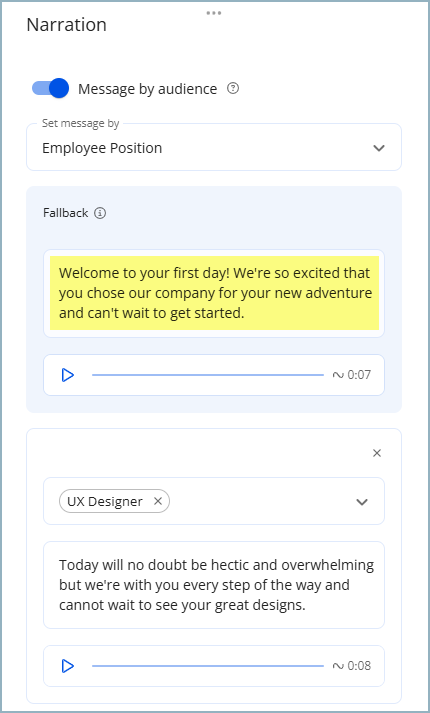This screenshot has height=713, width=430.
Task: Play the UX Designer narration audio
Action: click(x=68, y=666)
